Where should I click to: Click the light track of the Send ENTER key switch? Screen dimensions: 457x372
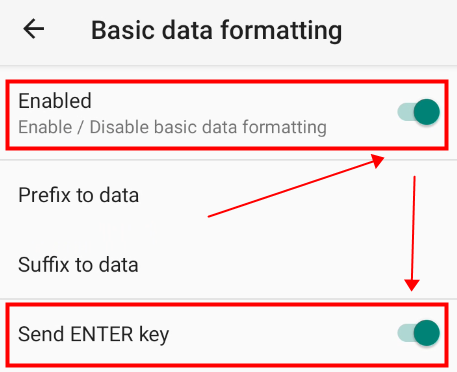405,333
